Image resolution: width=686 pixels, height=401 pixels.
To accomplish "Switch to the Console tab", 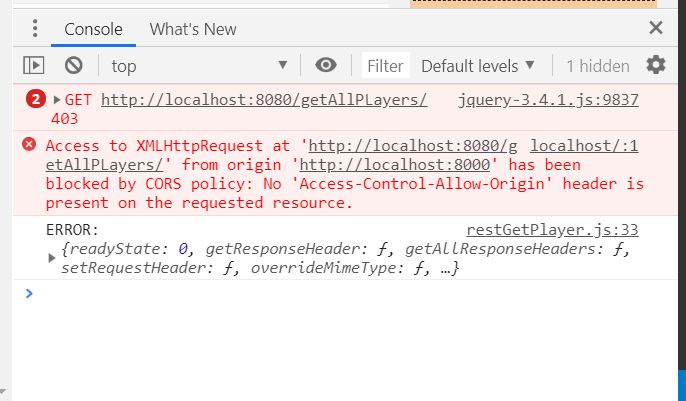I will pyautogui.click(x=93, y=29).
